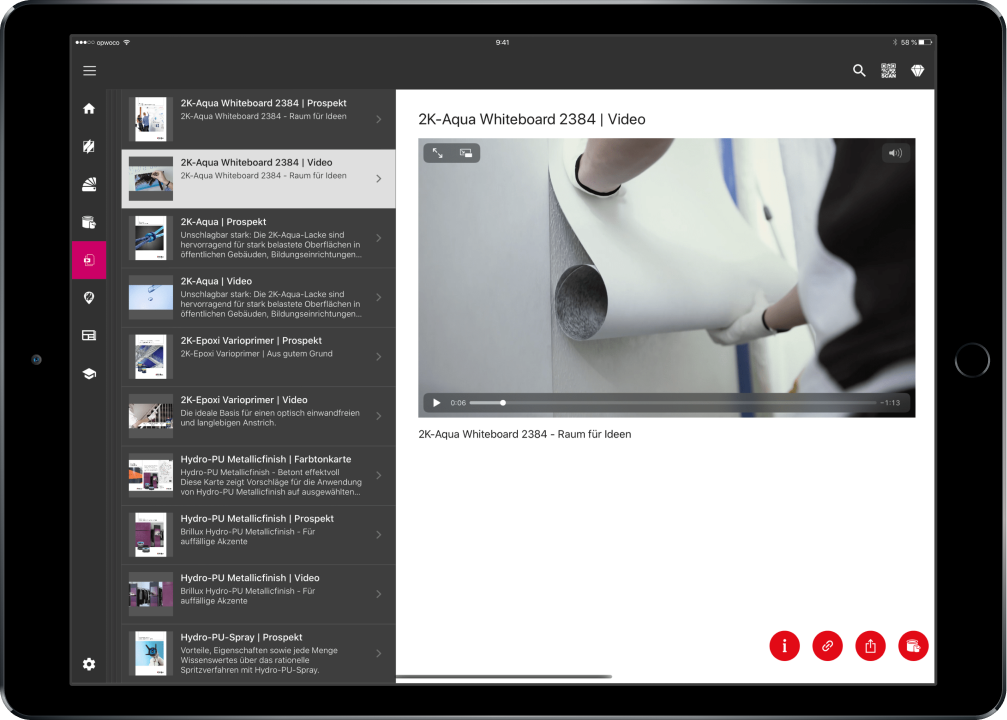Select 'Hydro-PU Metallicfinish | Video' title
The width and height of the screenshot is (1007, 720).
[x=250, y=578]
